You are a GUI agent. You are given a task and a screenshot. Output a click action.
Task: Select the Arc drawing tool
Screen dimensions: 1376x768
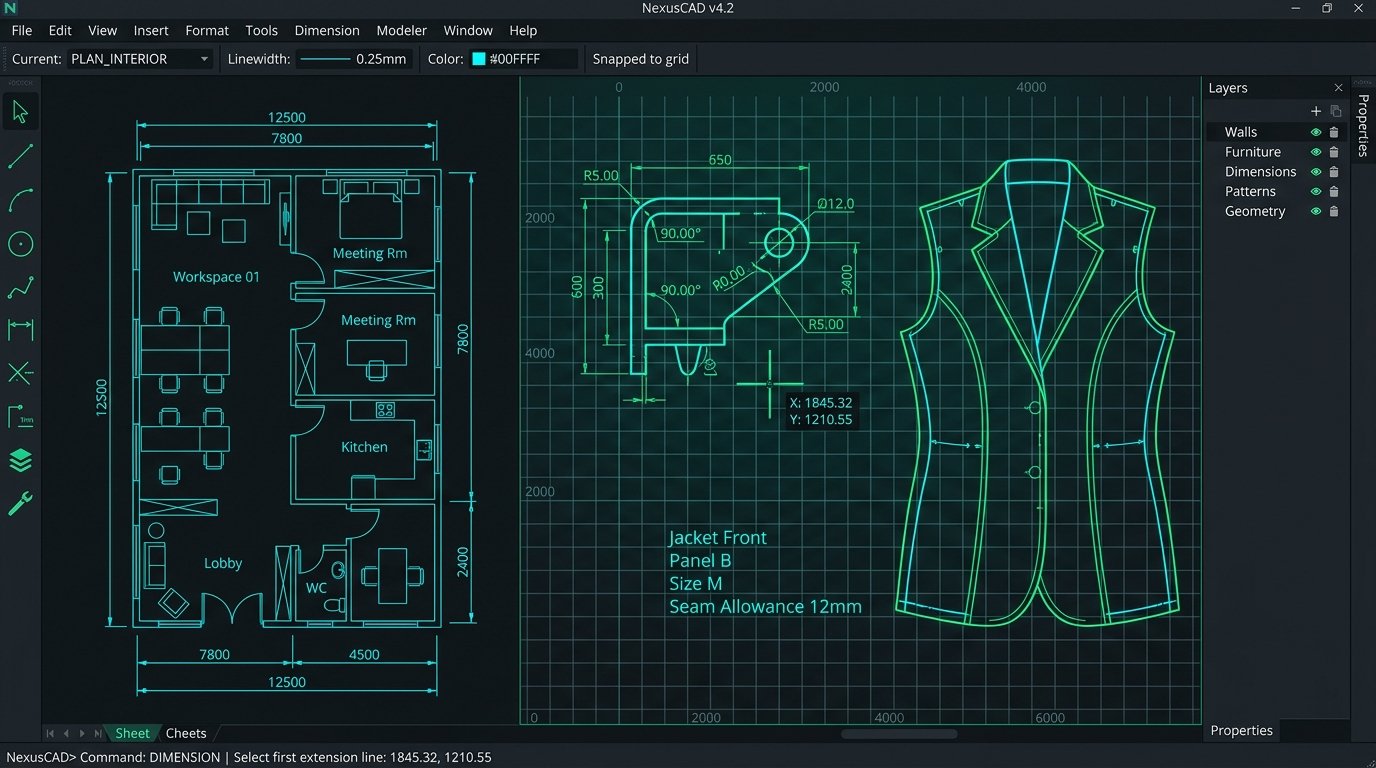pyautogui.click(x=21, y=200)
